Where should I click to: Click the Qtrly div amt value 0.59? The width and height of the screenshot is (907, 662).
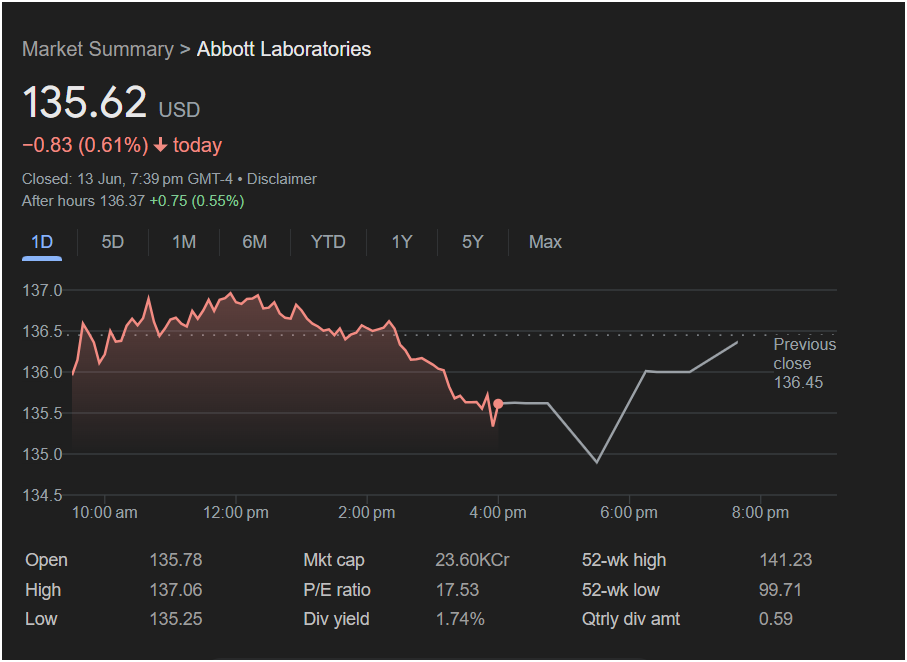tap(776, 619)
